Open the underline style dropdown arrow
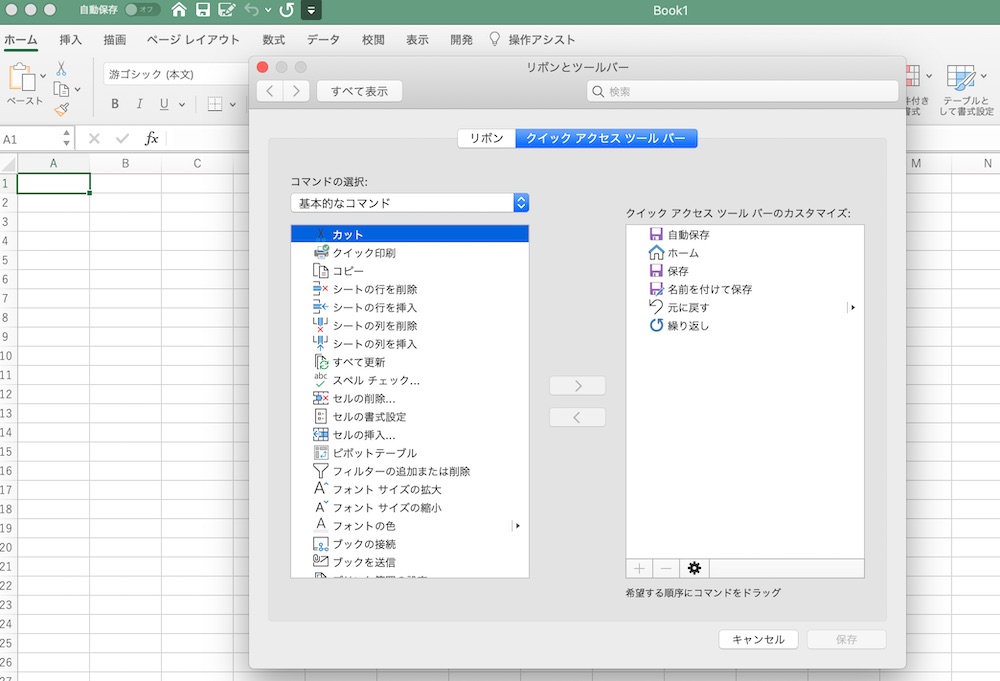 coord(182,104)
